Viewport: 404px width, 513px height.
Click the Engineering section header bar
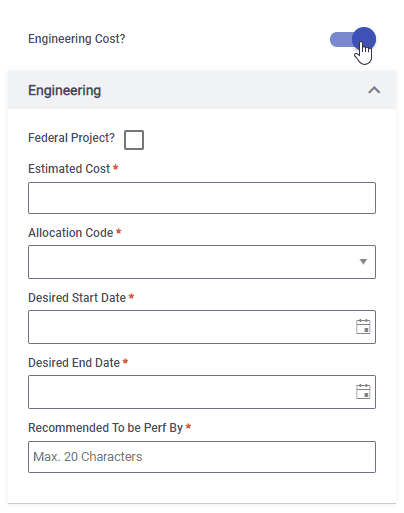tap(202, 90)
